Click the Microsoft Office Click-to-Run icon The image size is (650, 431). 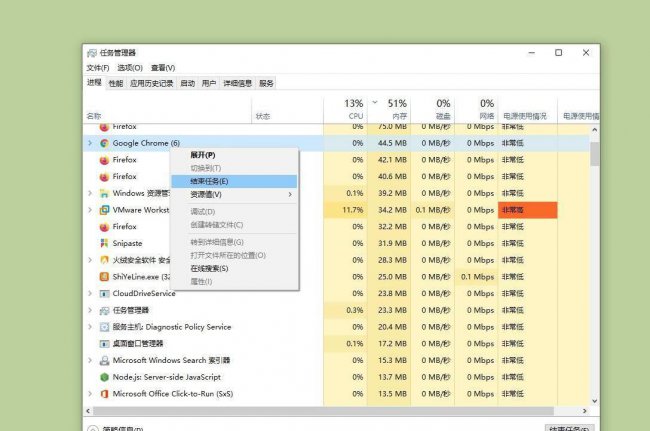104,394
